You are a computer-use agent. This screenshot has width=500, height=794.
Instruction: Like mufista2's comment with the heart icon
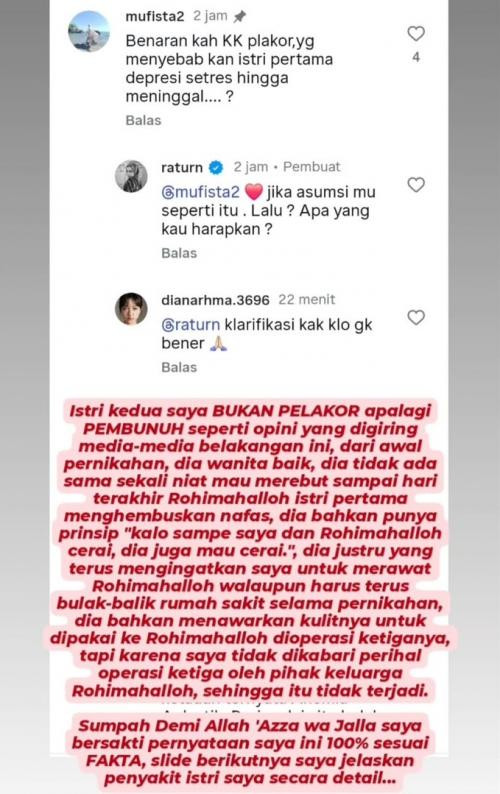(416, 34)
